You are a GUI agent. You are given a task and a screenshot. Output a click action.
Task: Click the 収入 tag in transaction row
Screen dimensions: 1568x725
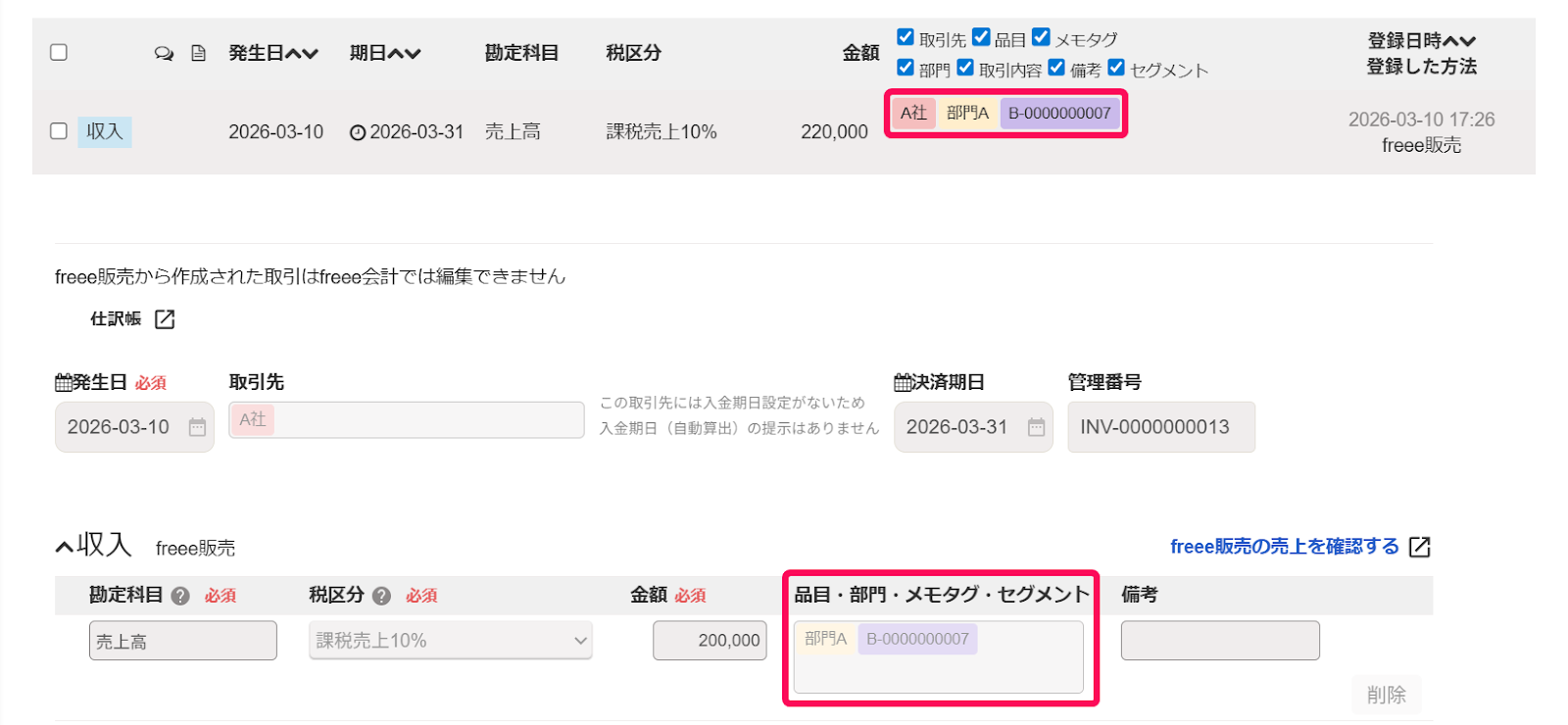pyautogui.click(x=105, y=131)
